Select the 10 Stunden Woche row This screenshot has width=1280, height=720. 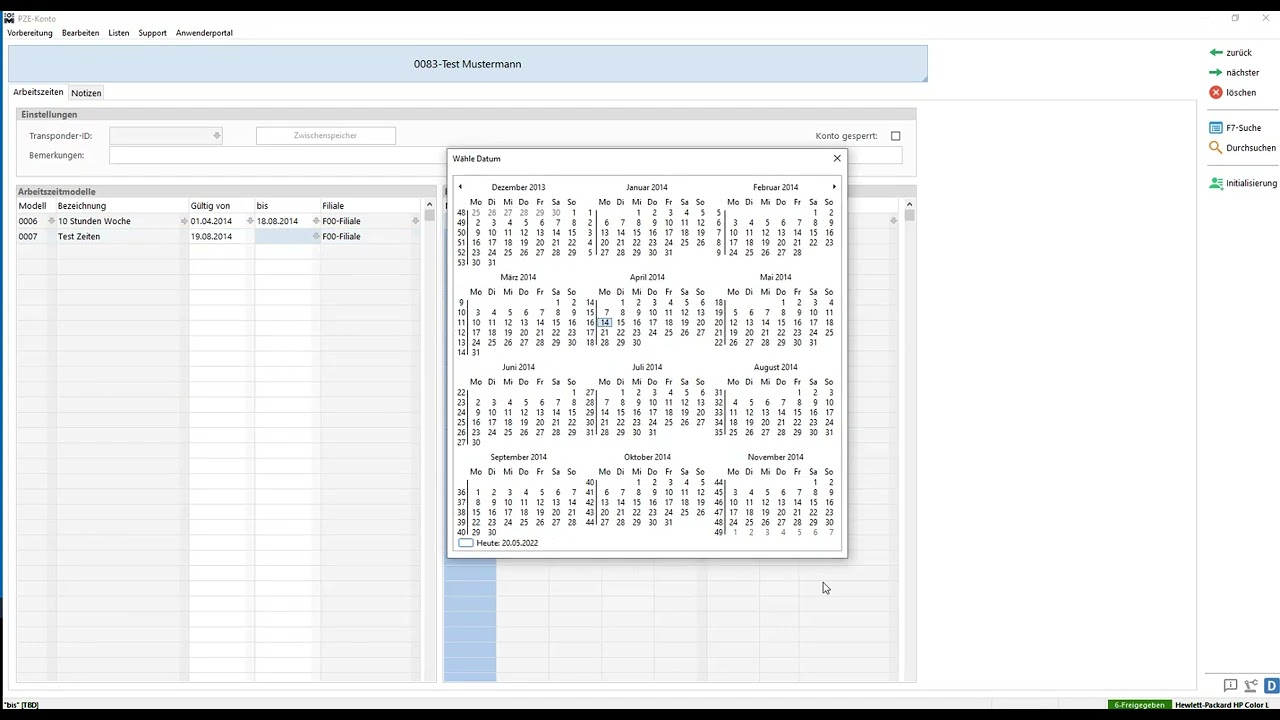(218, 221)
